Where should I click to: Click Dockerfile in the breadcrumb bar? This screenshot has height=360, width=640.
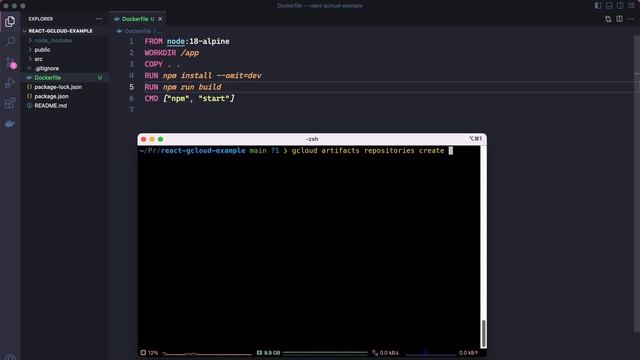138,31
